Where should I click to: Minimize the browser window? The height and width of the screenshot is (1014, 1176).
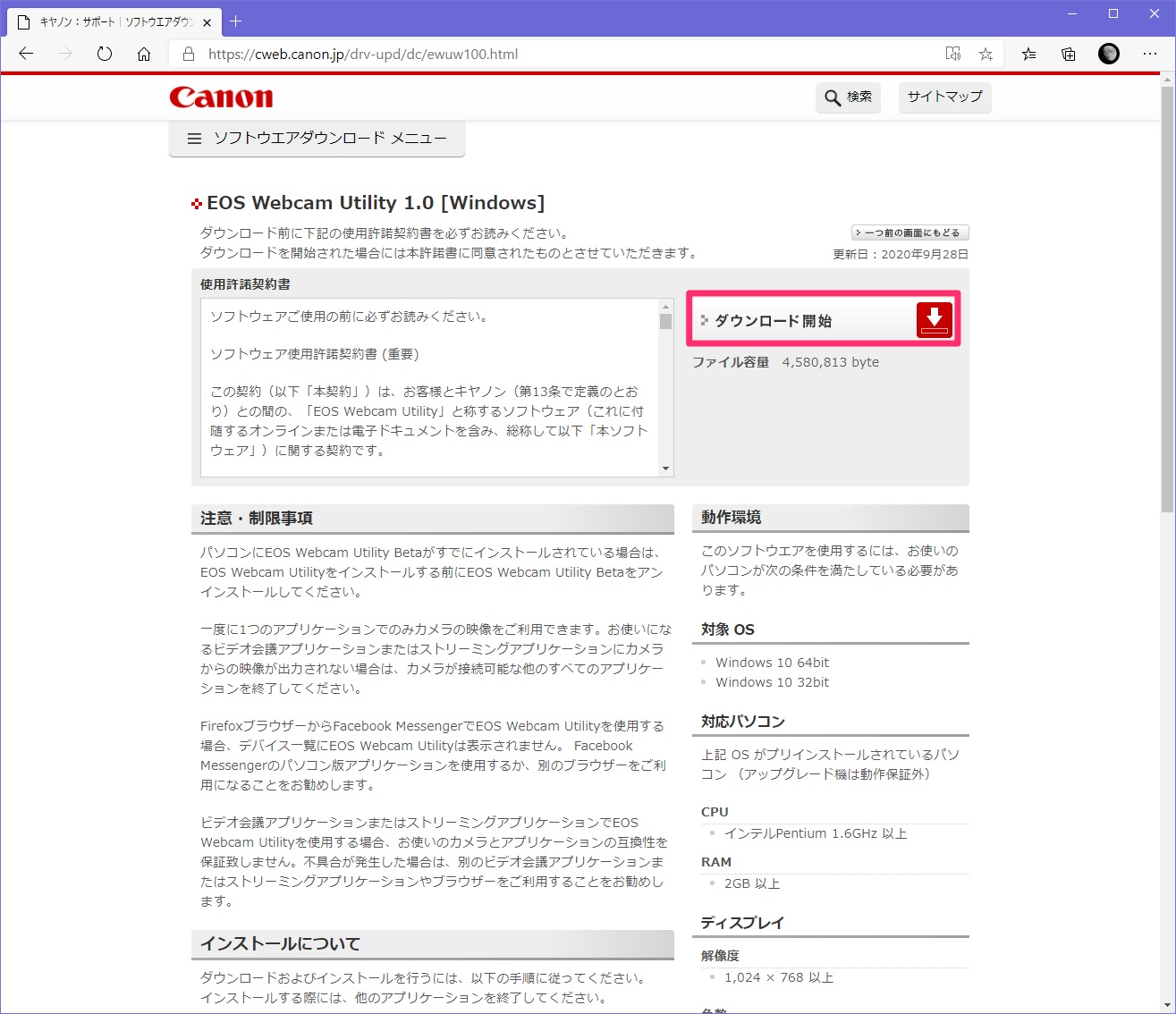click(1072, 13)
